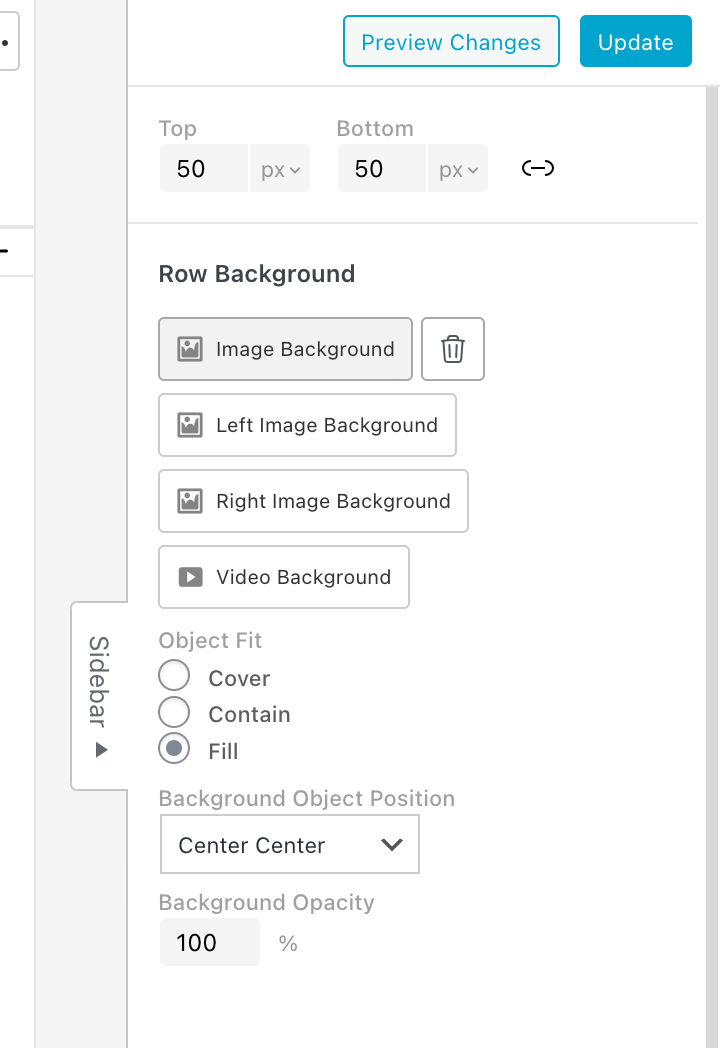Viewport: 720px width, 1048px height.
Task: Expand the Background Object Position dropdown
Action: coord(290,845)
